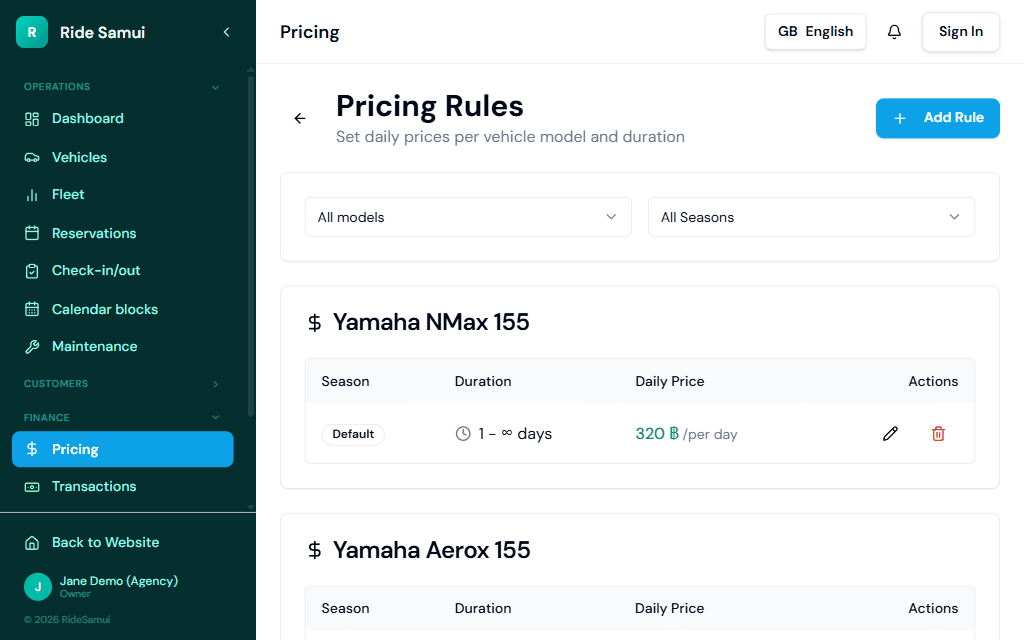
Task: Click the Maintenance wrench icon
Action: 32,347
